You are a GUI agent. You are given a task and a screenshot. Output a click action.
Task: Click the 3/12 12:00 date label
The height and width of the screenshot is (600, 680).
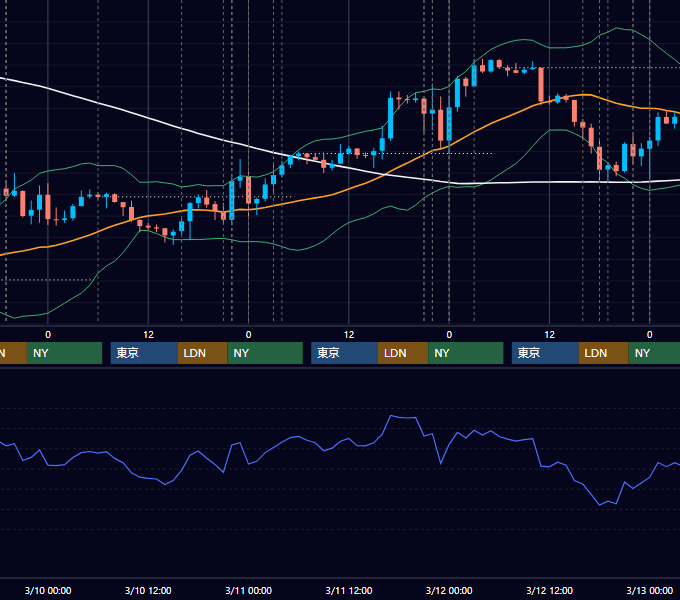tap(549, 590)
